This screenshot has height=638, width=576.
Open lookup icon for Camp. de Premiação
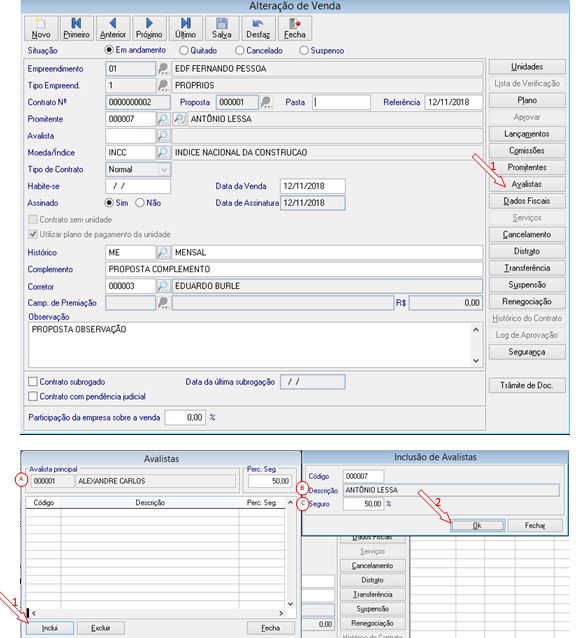(x=163, y=303)
